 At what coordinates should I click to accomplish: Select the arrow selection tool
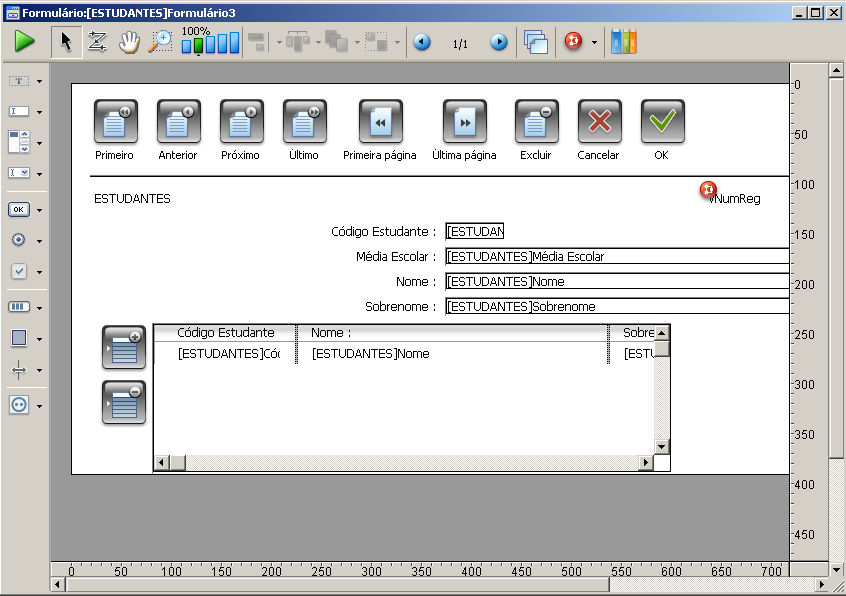pyautogui.click(x=67, y=42)
